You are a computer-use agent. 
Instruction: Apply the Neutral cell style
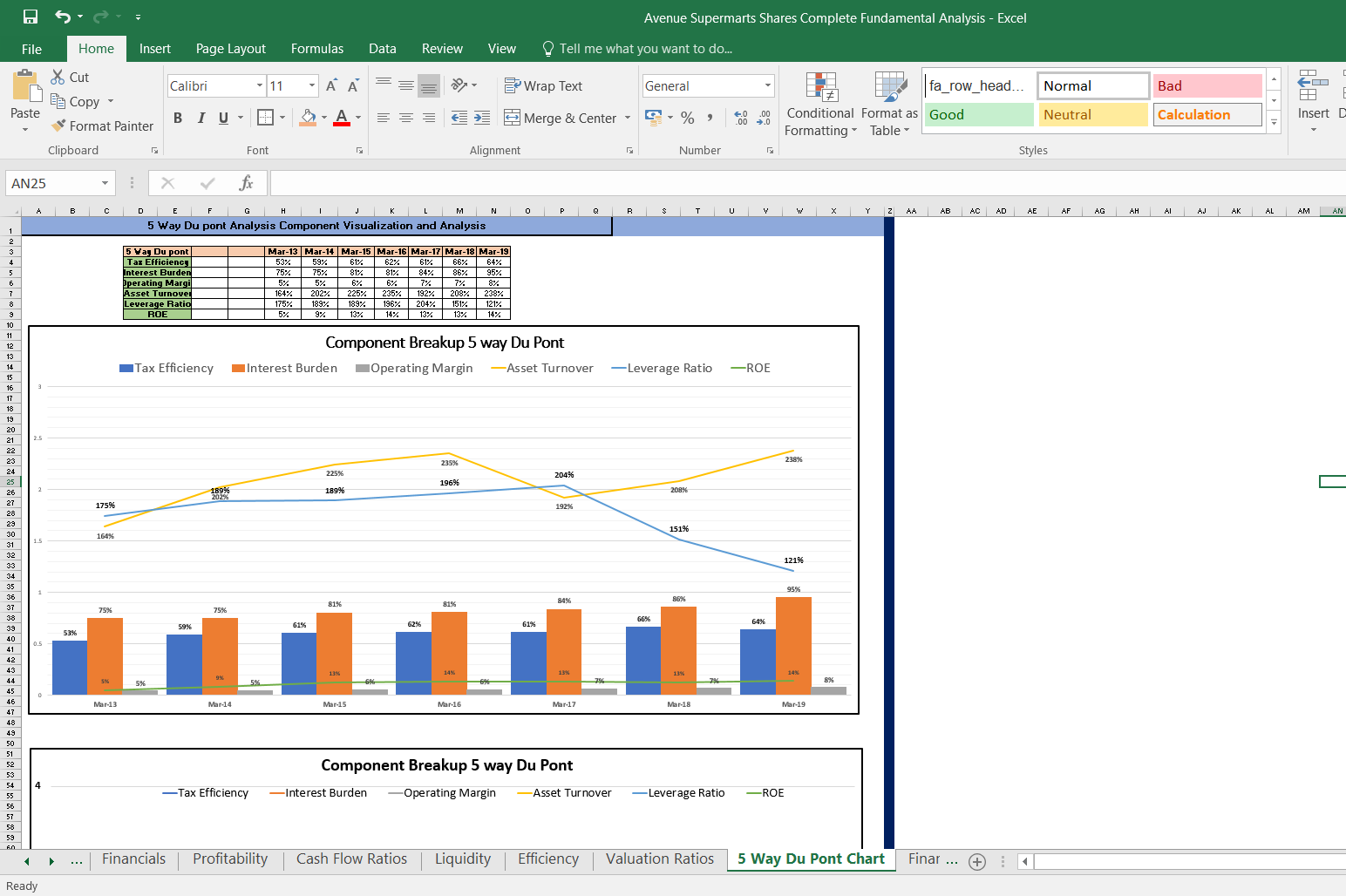[1093, 114]
